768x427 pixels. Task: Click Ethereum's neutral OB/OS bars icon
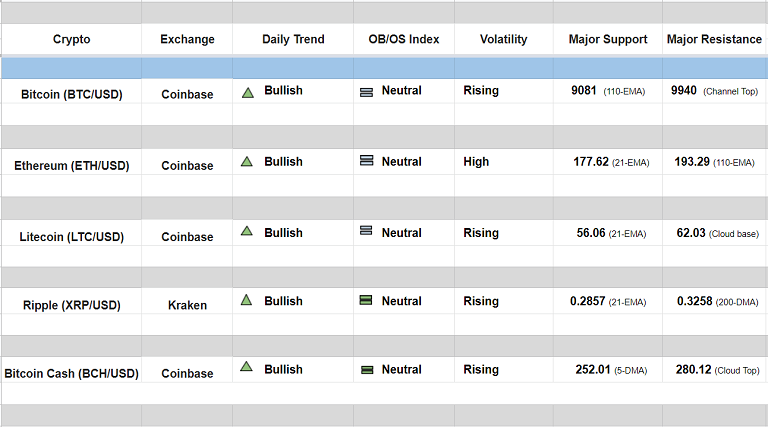366,161
